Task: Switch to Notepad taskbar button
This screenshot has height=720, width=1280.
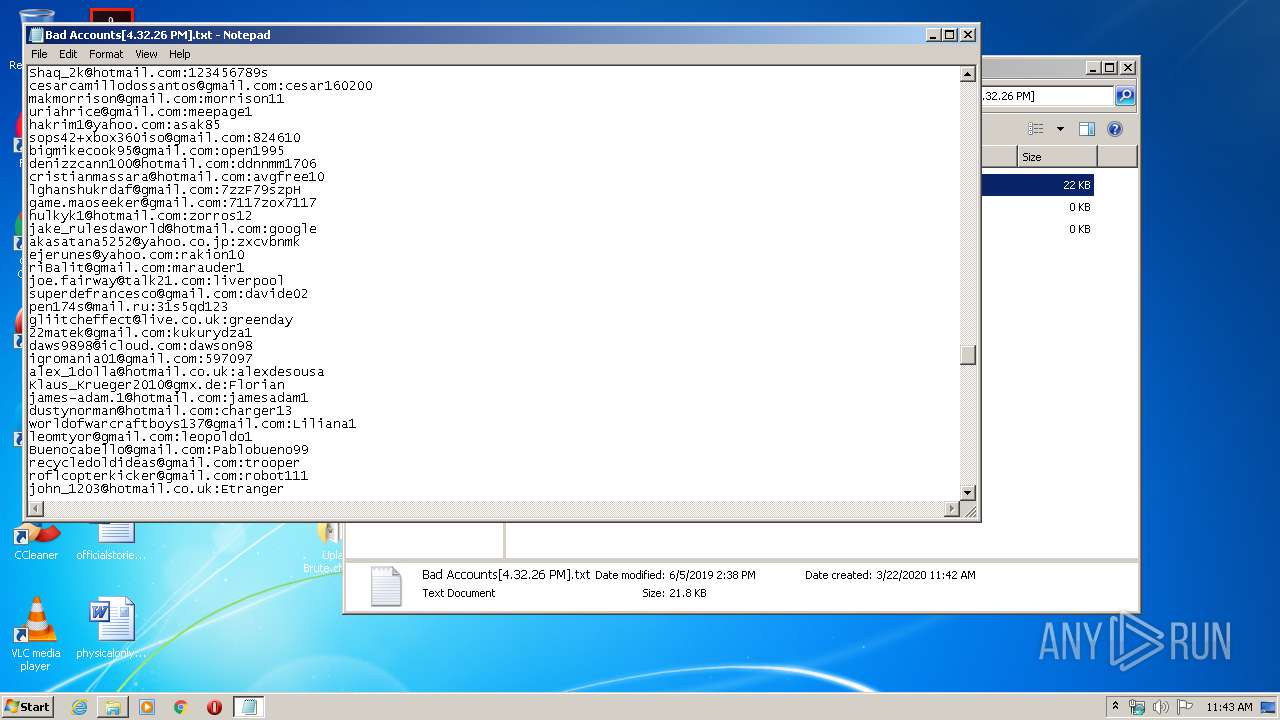Action: [x=249, y=707]
